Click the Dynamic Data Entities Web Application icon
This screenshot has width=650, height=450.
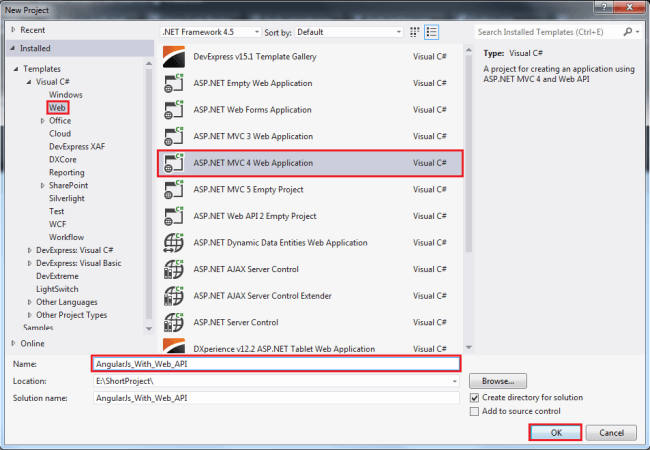pos(174,242)
